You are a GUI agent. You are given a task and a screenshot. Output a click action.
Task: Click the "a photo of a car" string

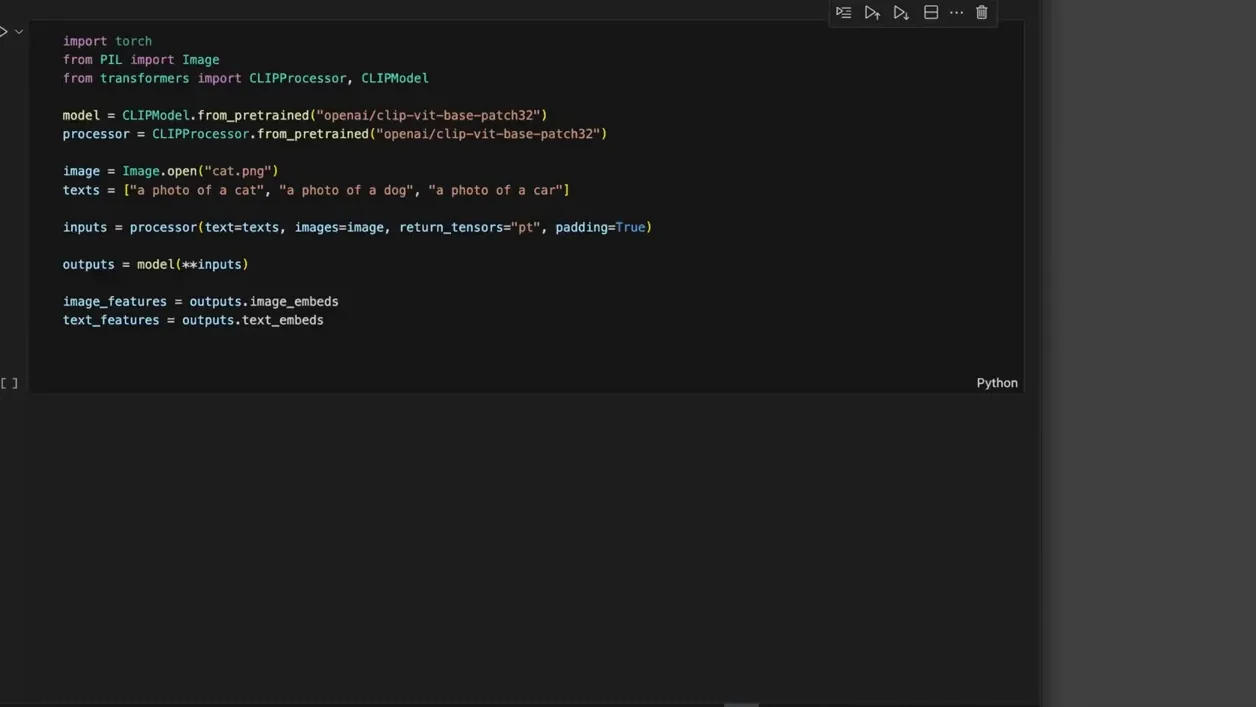click(x=495, y=190)
